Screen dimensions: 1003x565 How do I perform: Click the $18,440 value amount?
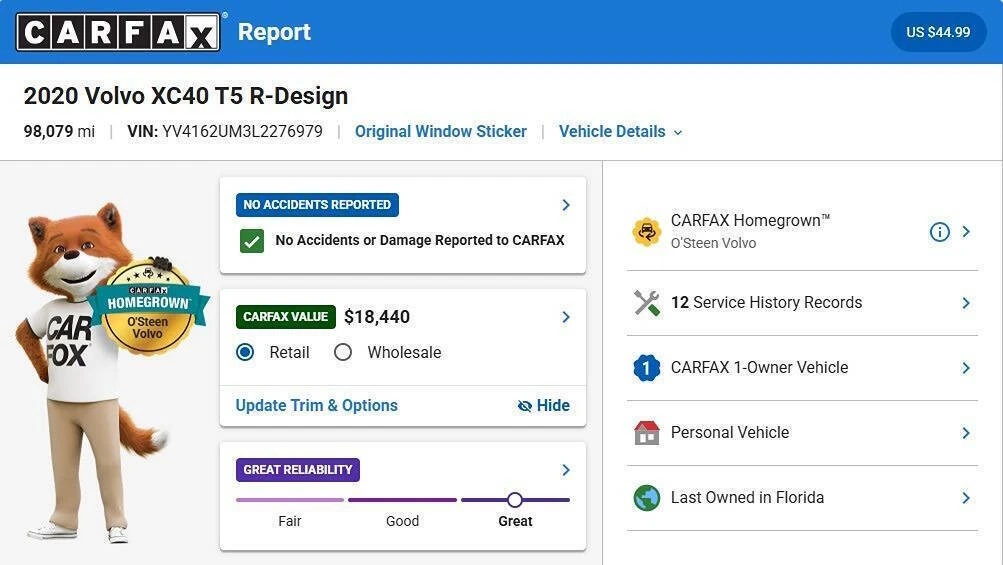[377, 317]
